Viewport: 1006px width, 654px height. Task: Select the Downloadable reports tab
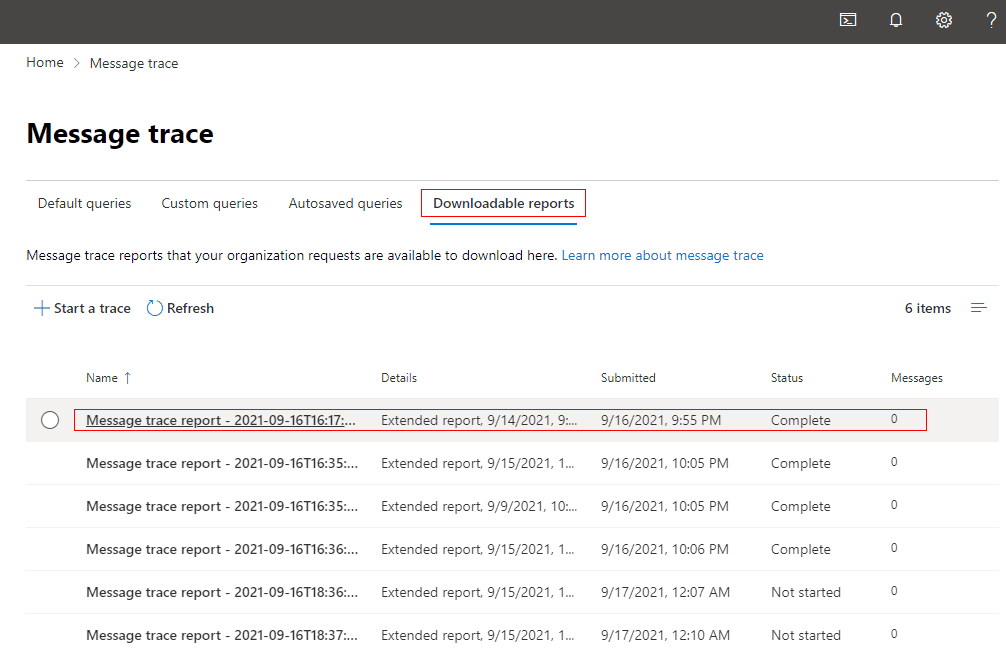tap(503, 203)
